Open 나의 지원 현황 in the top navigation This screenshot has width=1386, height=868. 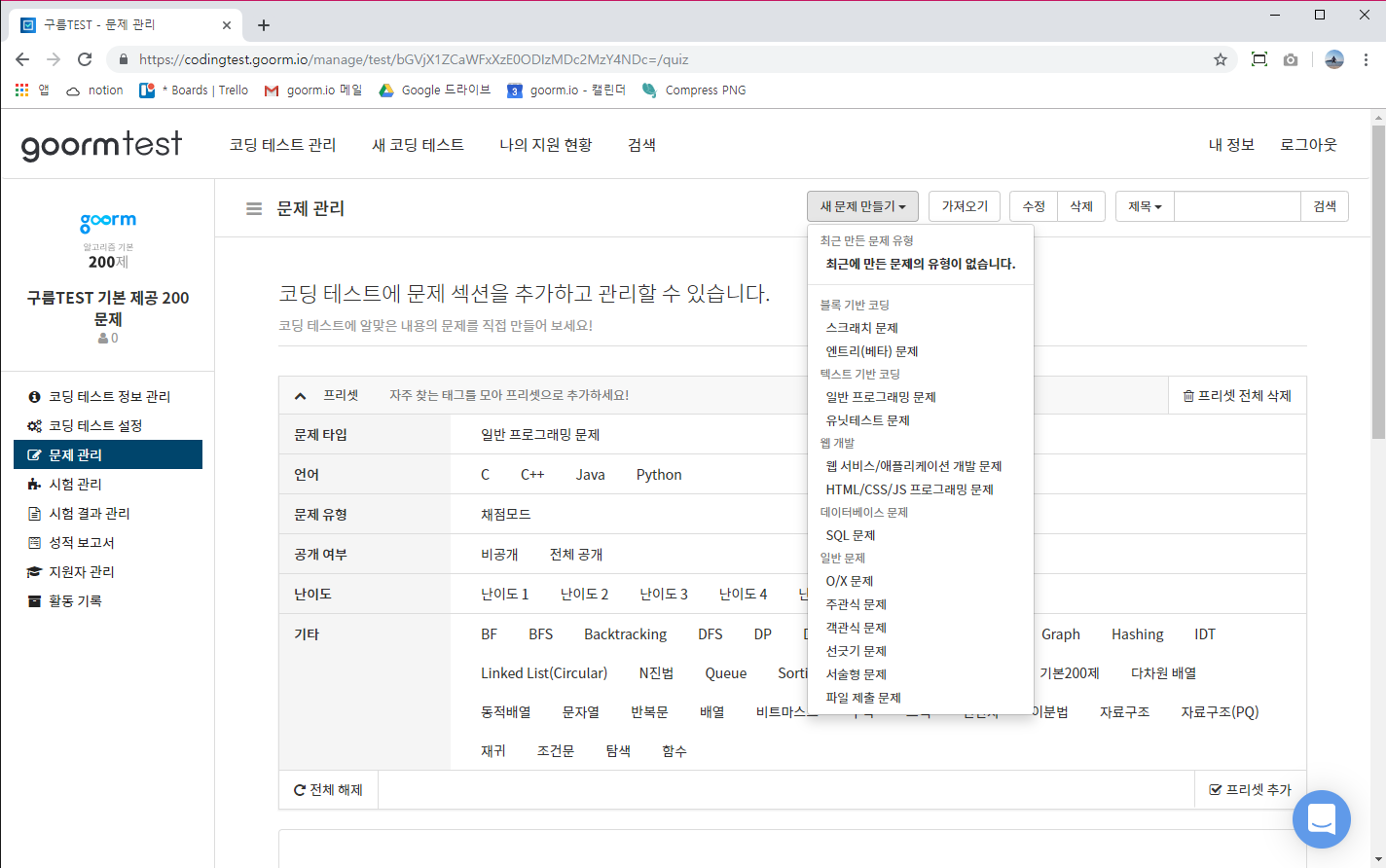[x=546, y=144]
